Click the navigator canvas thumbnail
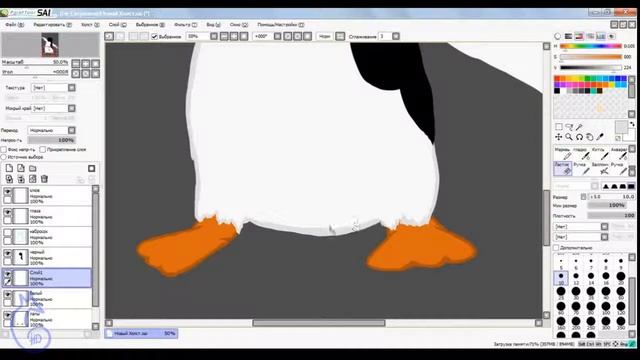640x360 pixels. tap(50, 45)
